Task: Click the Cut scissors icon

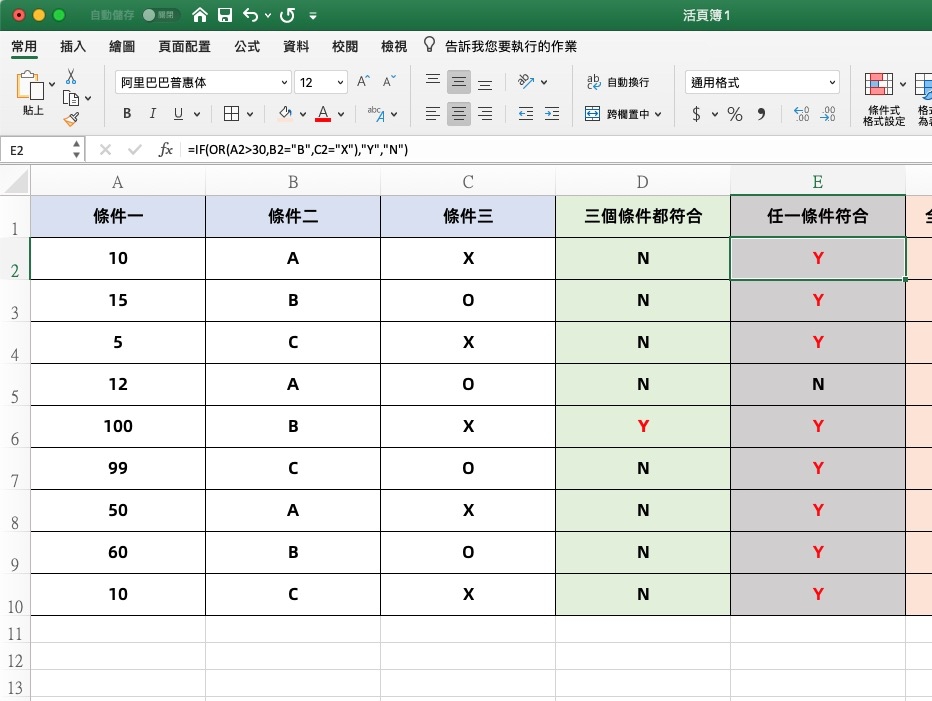Action: [x=71, y=77]
